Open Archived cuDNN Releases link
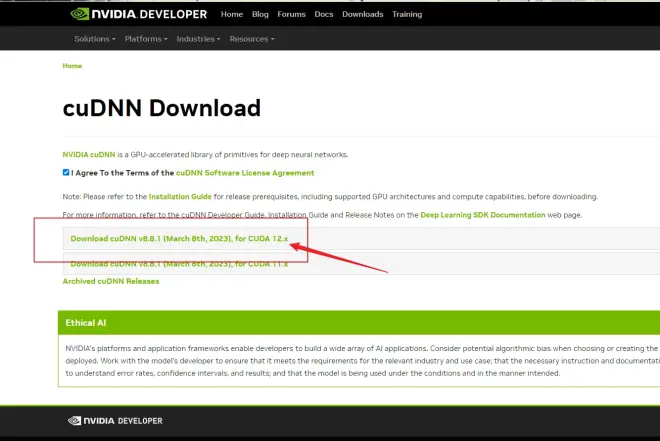Screen dimensions: 660x441 [111, 281]
